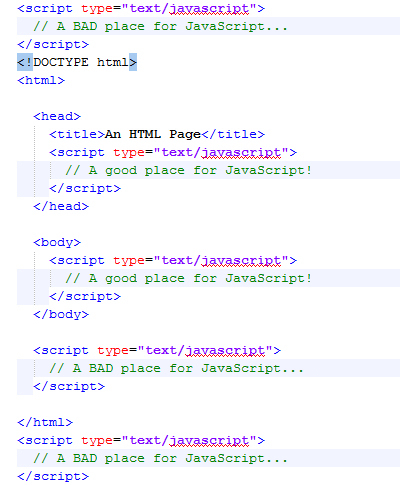400x485 pixels.
Task: Click the closing '</body>' tag
Action: pos(61,314)
